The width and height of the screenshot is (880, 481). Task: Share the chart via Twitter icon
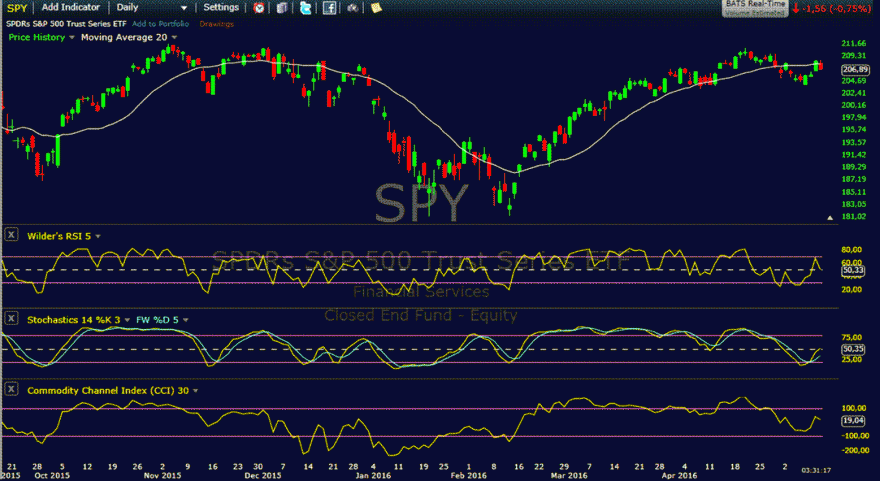pyautogui.click(x=305, y=8)
